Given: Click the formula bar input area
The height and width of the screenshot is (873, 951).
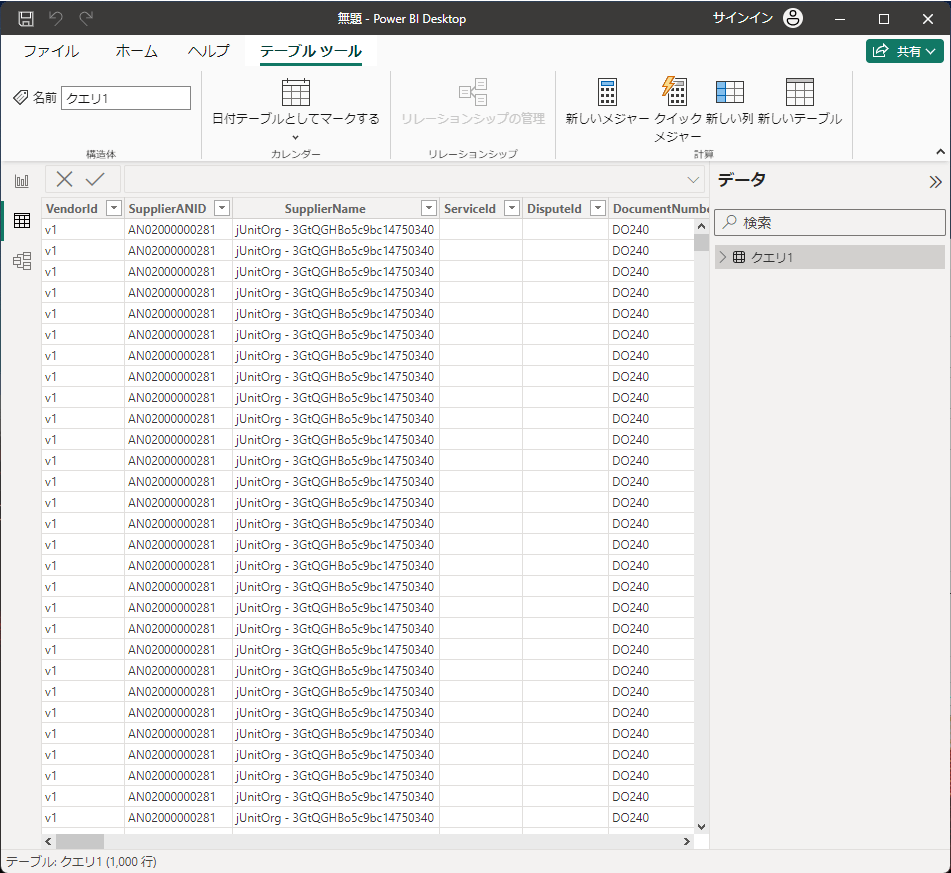Looking at the screenshot, I should [x=406, y=180].
